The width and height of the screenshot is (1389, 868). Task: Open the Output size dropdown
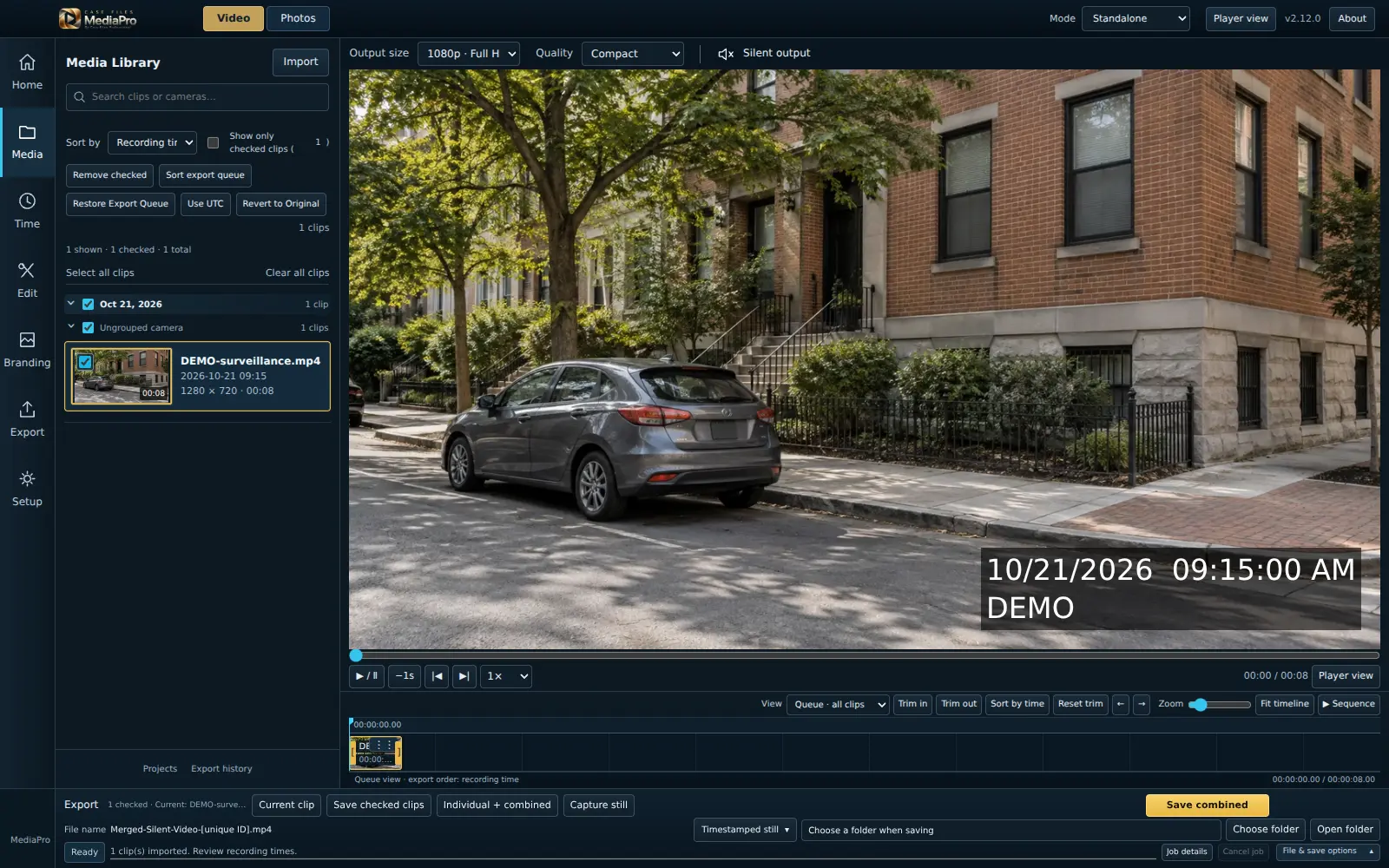click(469, 54)
